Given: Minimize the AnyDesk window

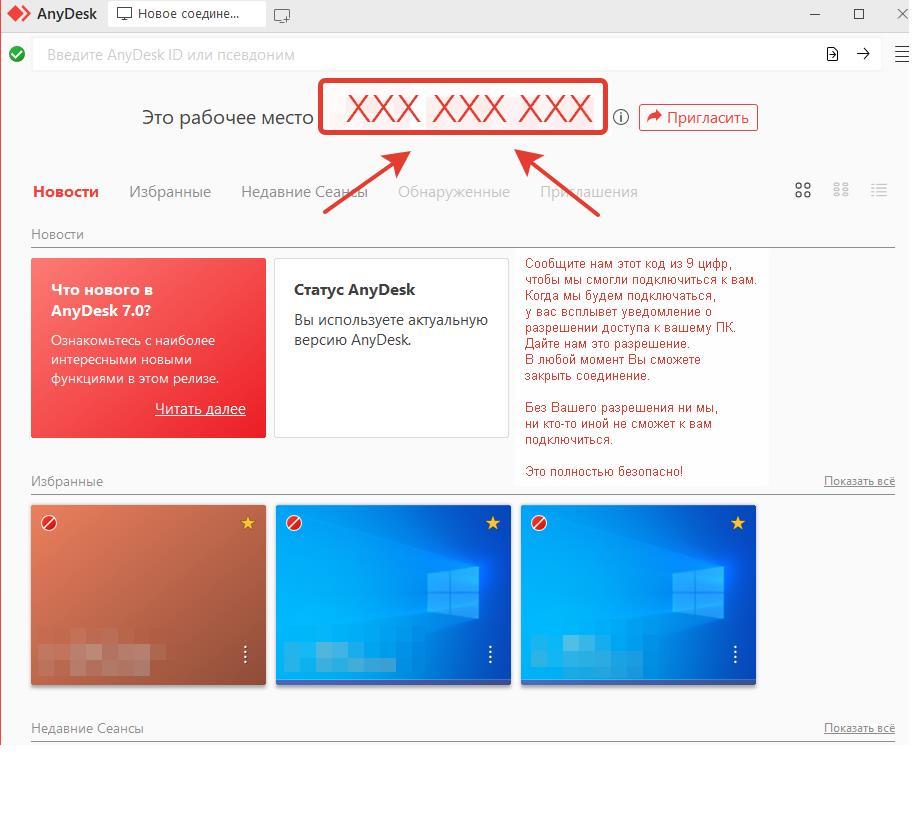Looking at the screenshot, I should [x=815, y=14].
